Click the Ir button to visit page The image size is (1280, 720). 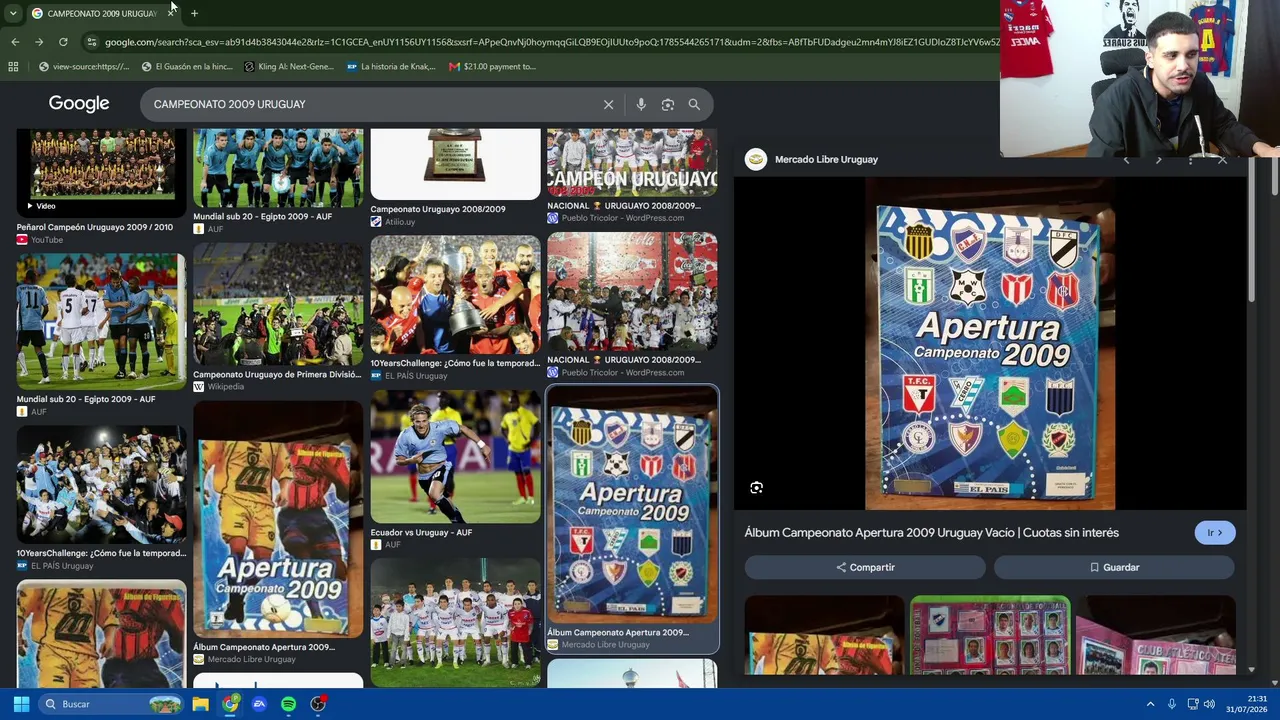pos(1215,533)
